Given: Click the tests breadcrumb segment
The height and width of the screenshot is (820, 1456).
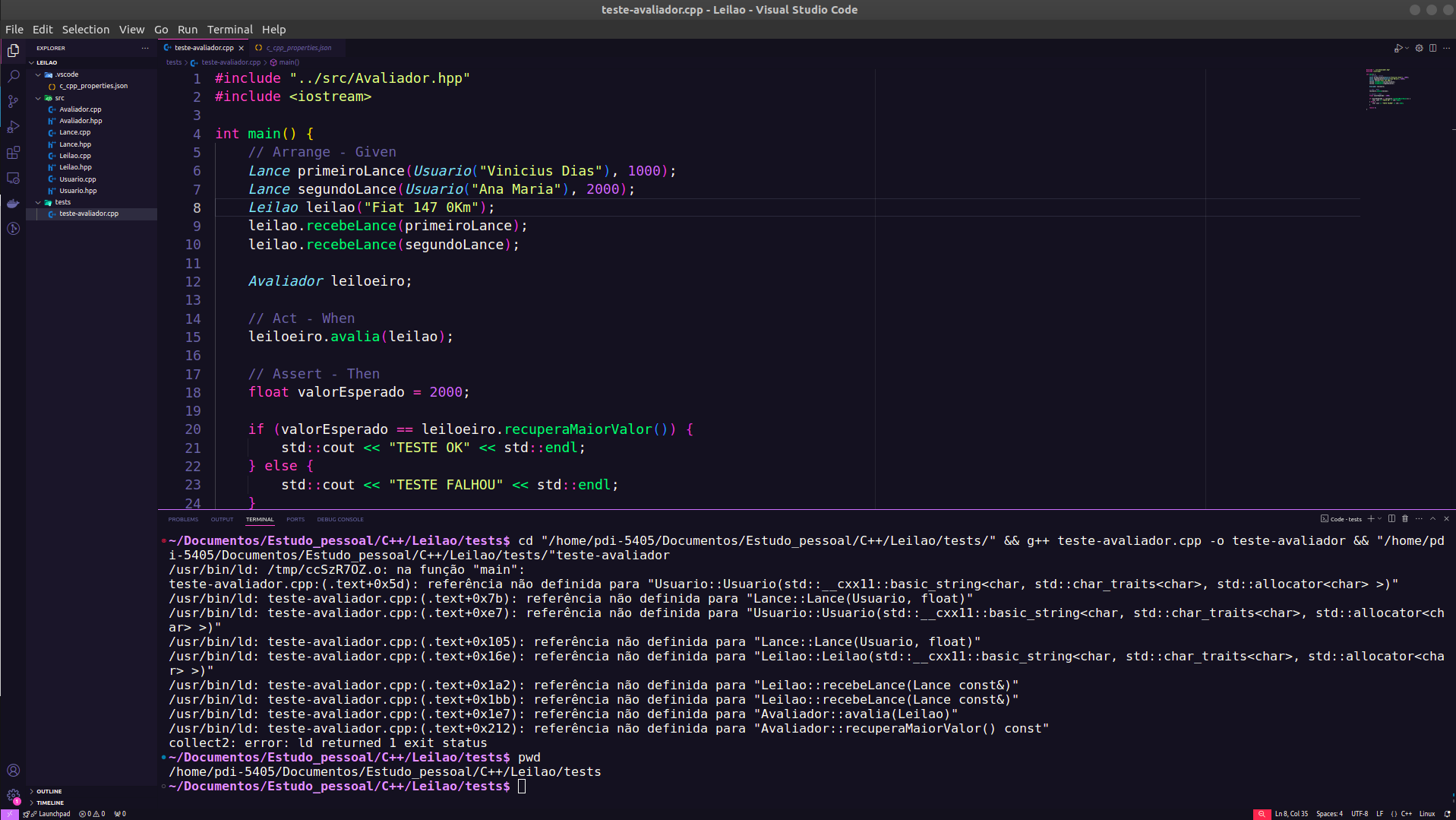Looking at the screenshot, I should point(174,62).
